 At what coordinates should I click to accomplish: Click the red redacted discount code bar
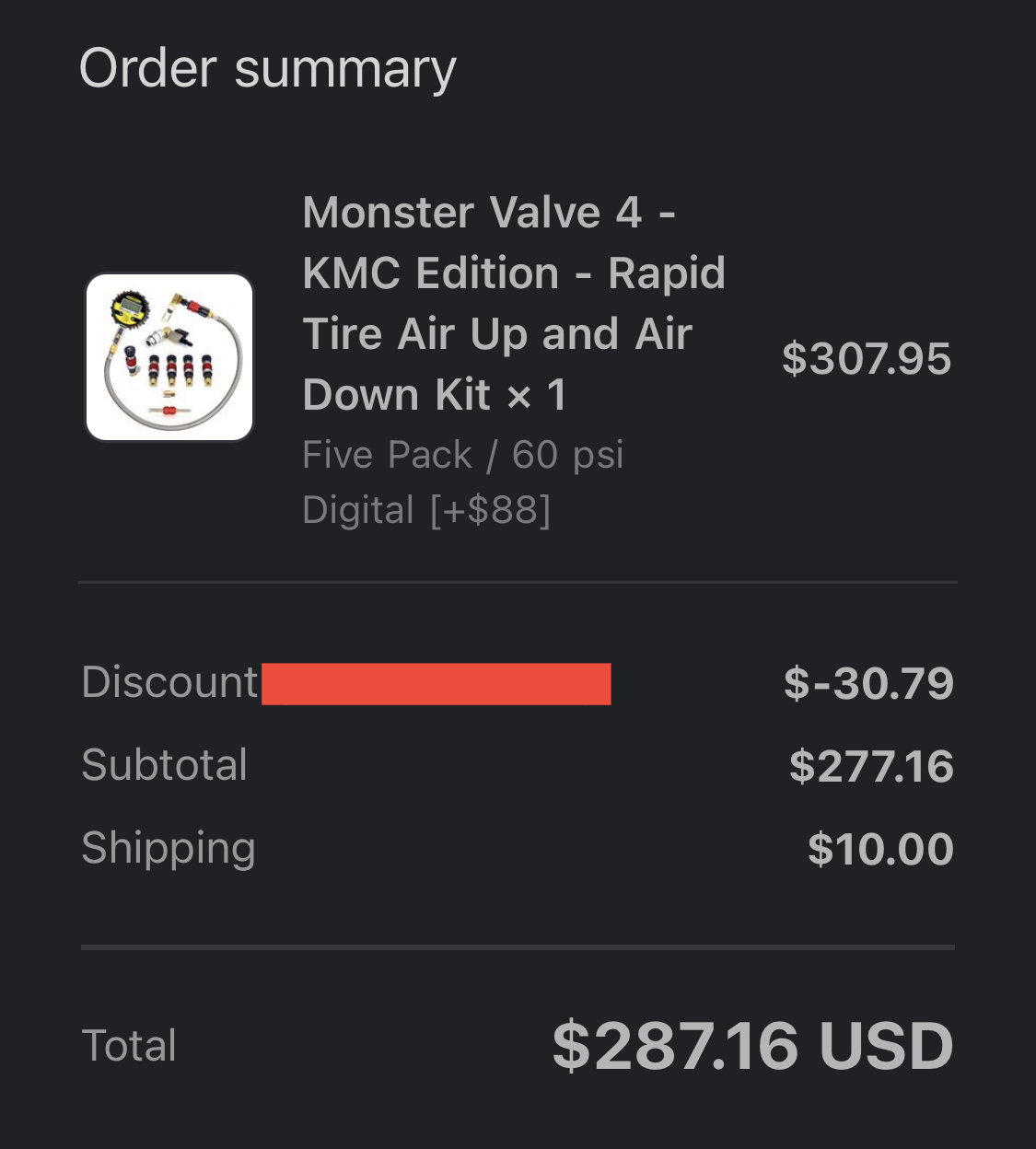pos(437,684)
